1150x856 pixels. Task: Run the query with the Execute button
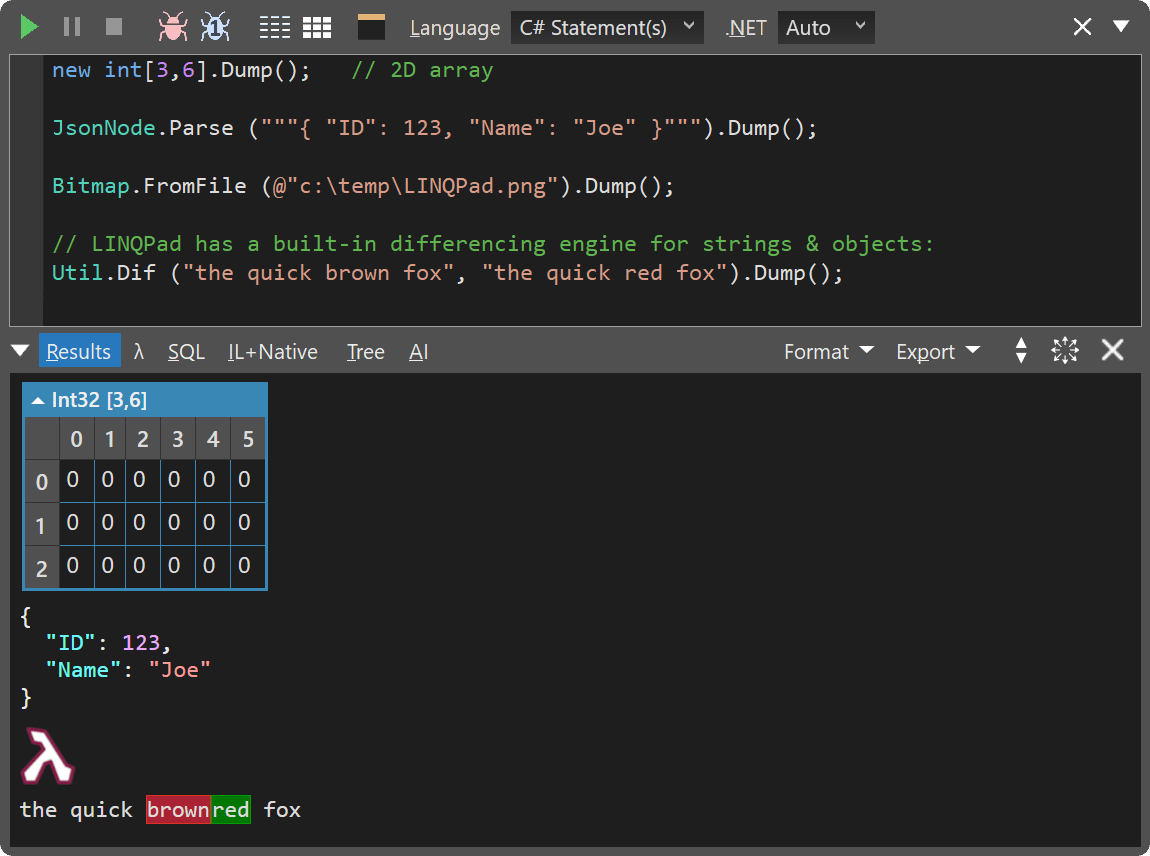point(28,27)
